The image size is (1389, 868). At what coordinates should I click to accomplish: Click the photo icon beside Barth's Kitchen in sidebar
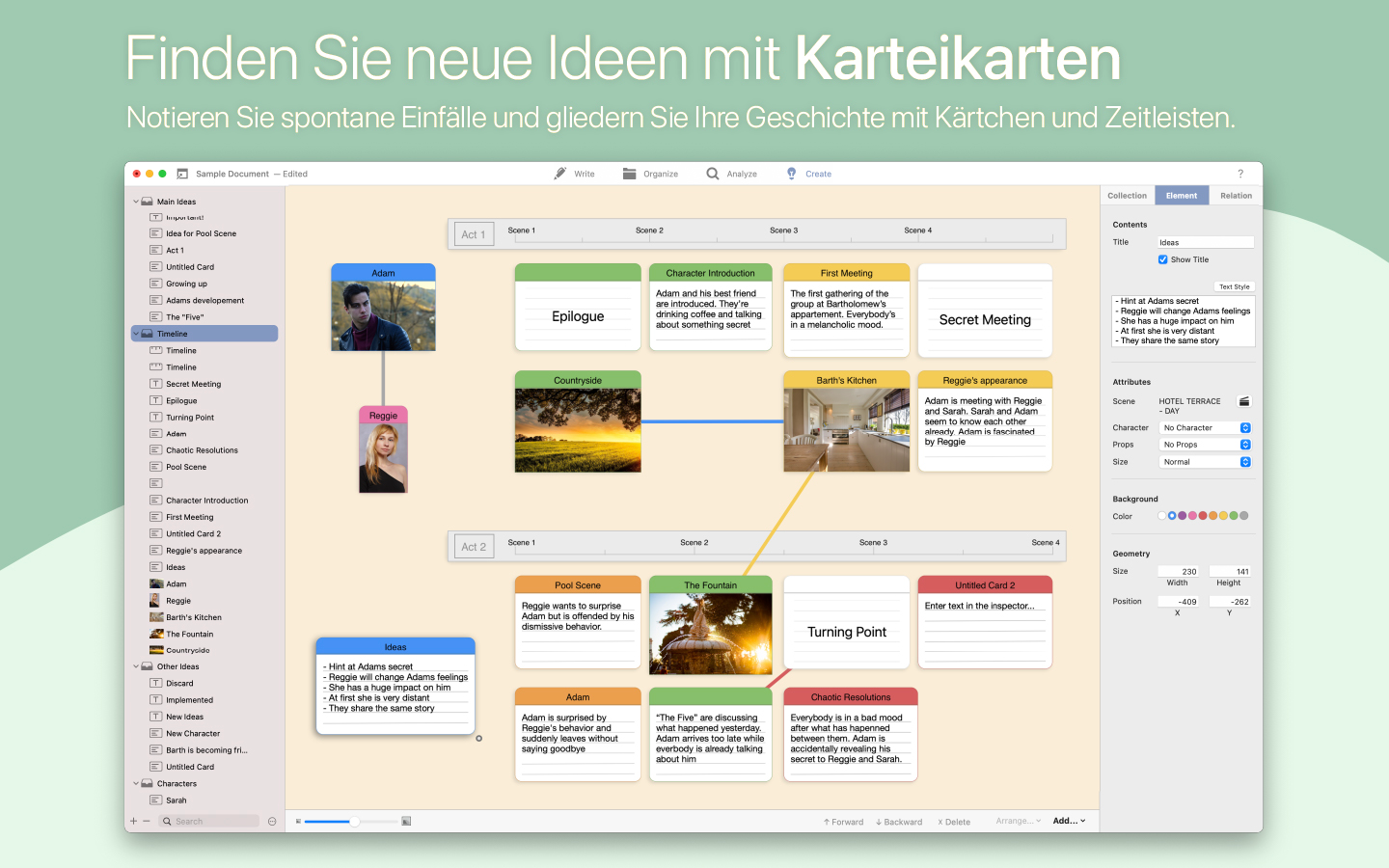156,617
